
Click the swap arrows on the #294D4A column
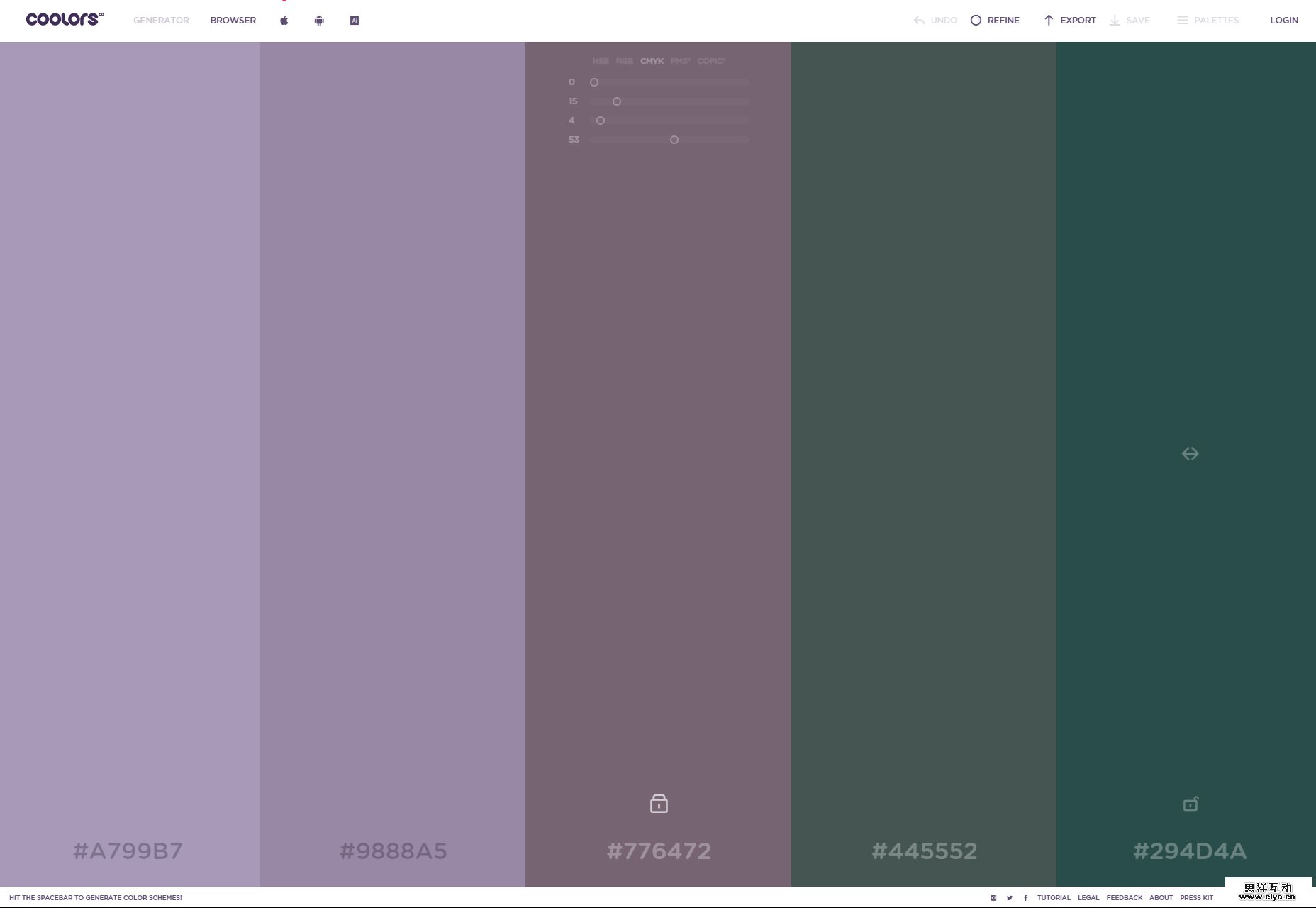pos(1190,453)
